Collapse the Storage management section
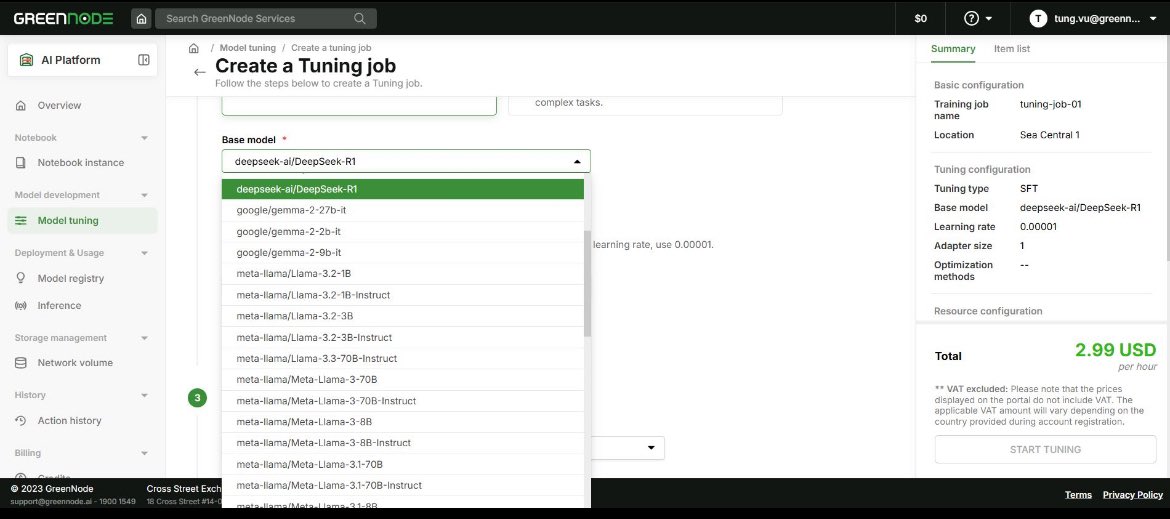Screen dimensions: 1170x519 [x=144, y=338]
